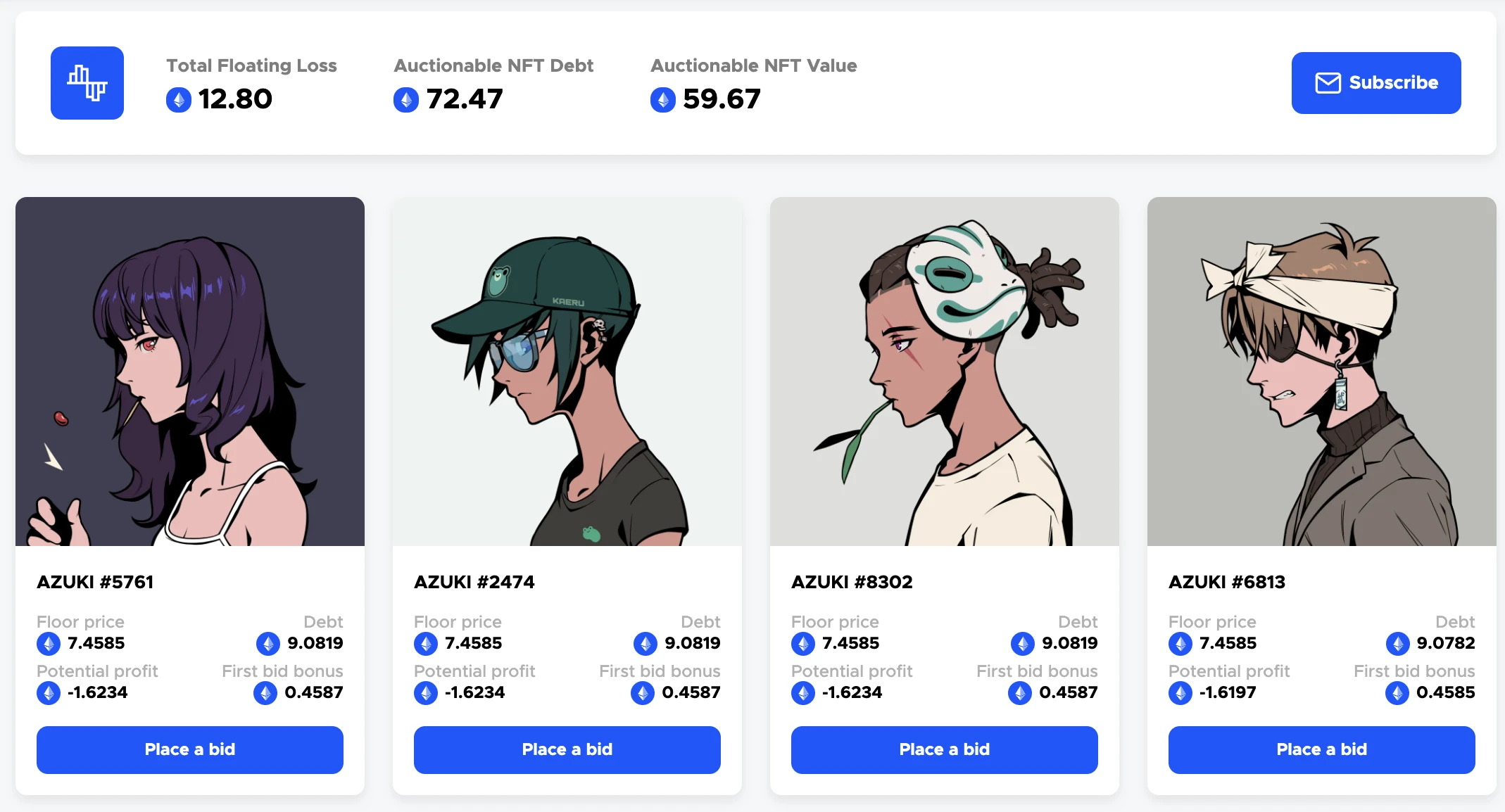Place a bid on AZUKI #6813
Image resolution: width=1505 pixels, height=812 pixels.
pos(1322,749)
